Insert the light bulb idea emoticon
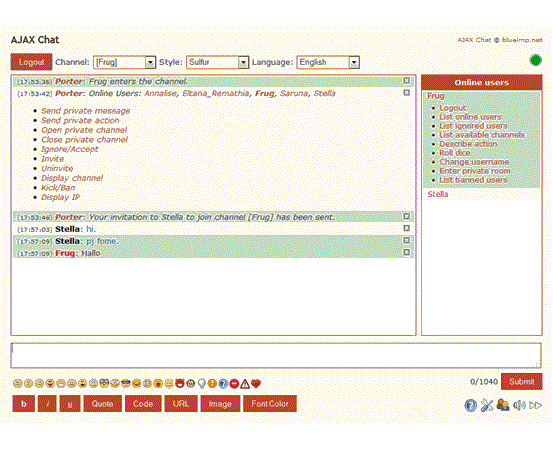Viewport: 553px width, 453px height. pos(202,383)
